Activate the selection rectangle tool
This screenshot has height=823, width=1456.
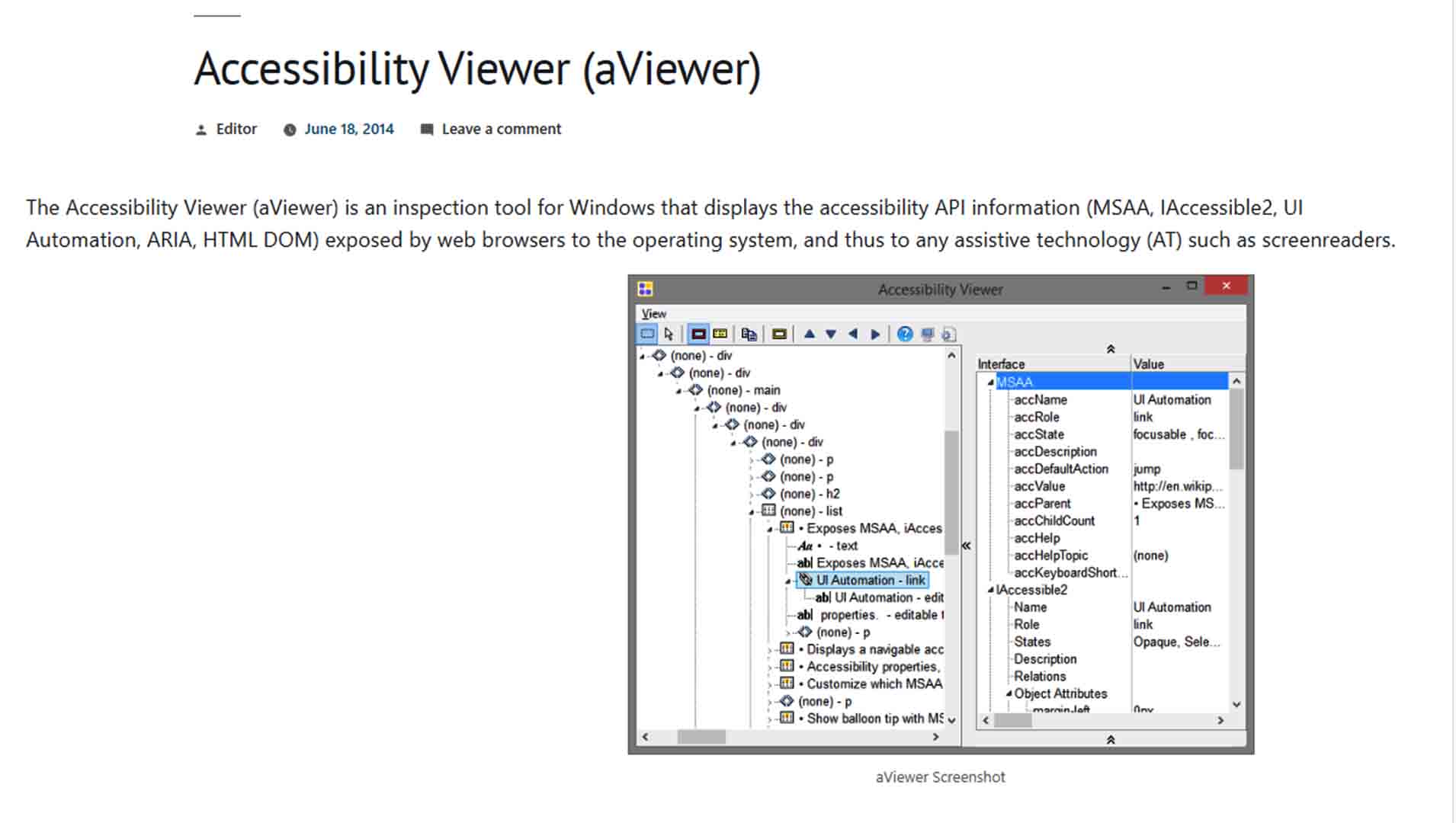(647, 334)
